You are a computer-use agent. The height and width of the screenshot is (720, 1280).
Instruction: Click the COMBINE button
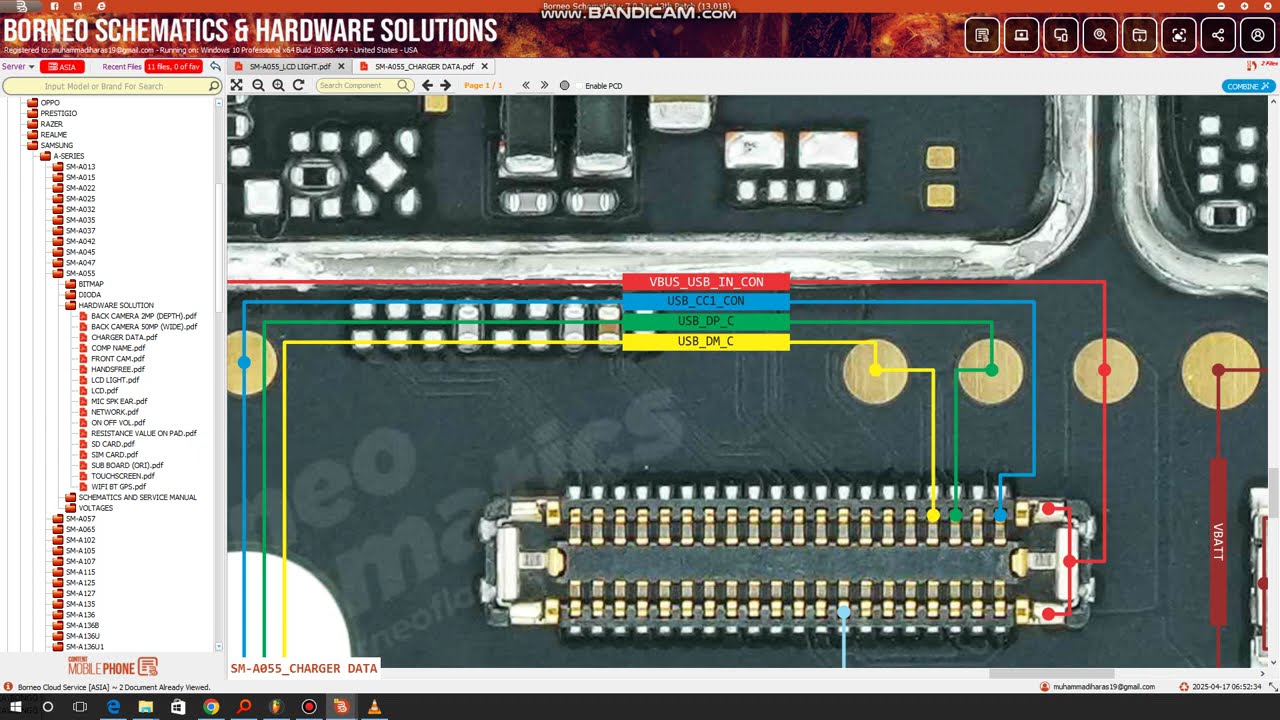click(1247, 86)
